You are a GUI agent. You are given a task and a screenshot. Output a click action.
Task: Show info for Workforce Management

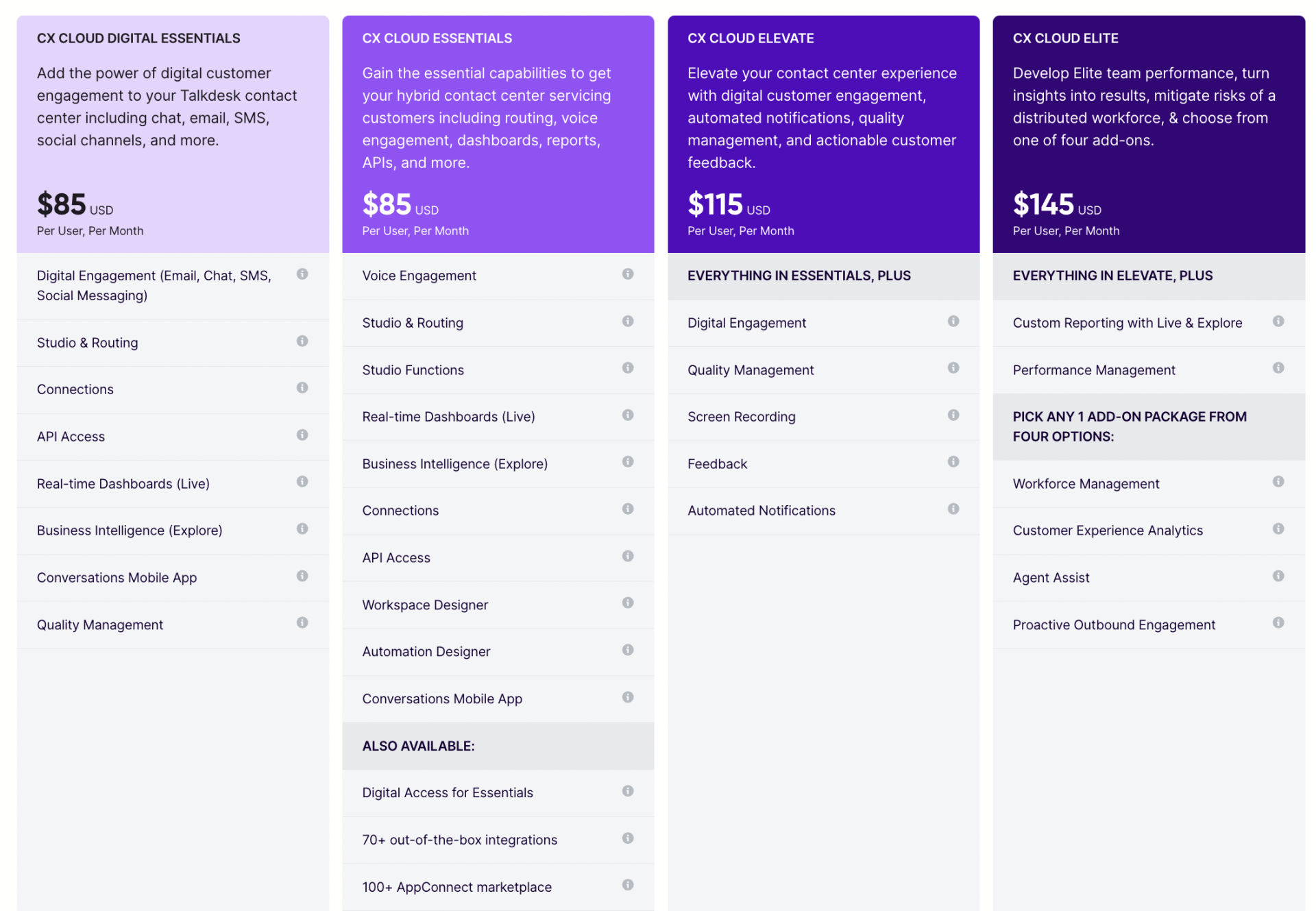pyautogui.click(x=1278, y=482)
